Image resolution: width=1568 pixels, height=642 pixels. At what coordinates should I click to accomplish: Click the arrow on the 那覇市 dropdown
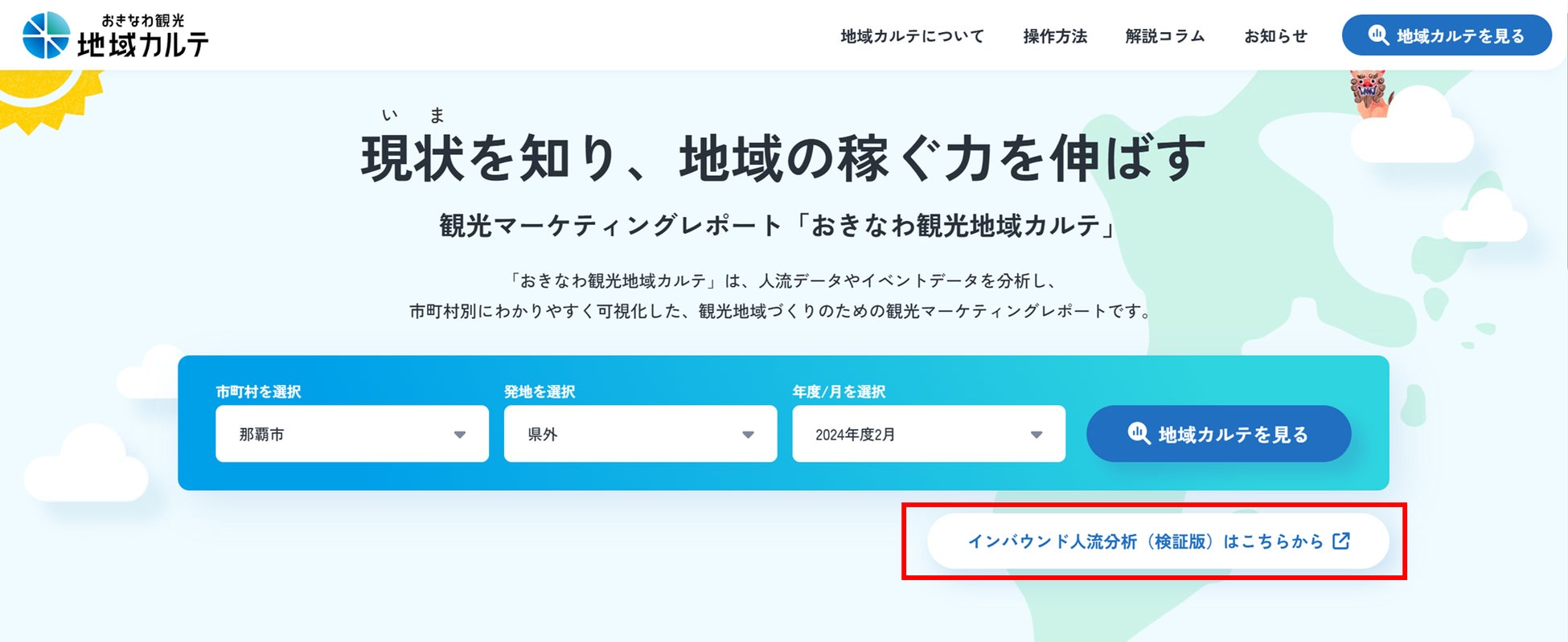tap(460, 435)
